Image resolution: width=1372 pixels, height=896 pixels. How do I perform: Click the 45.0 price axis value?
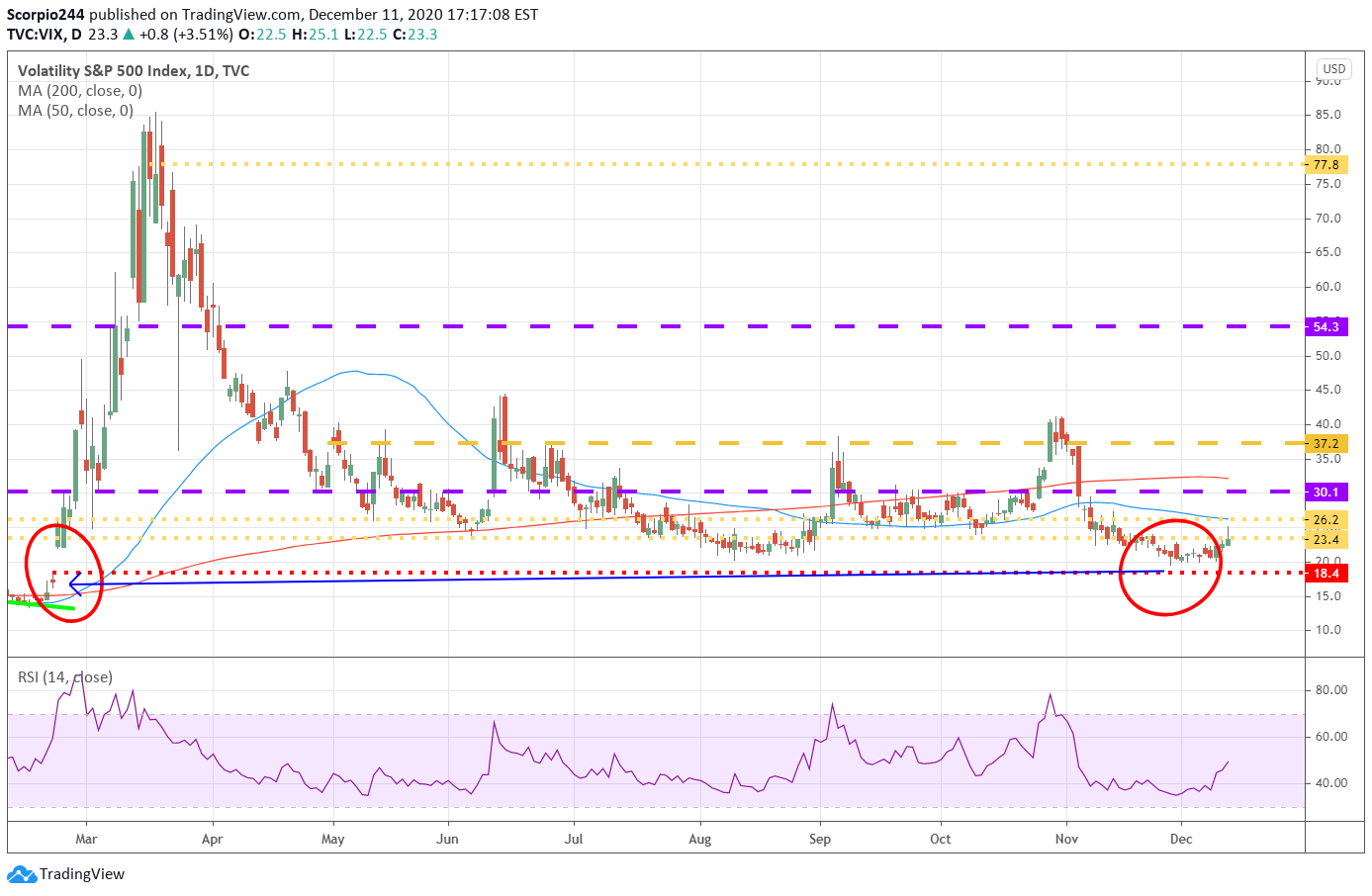(x=1328, y=390)
